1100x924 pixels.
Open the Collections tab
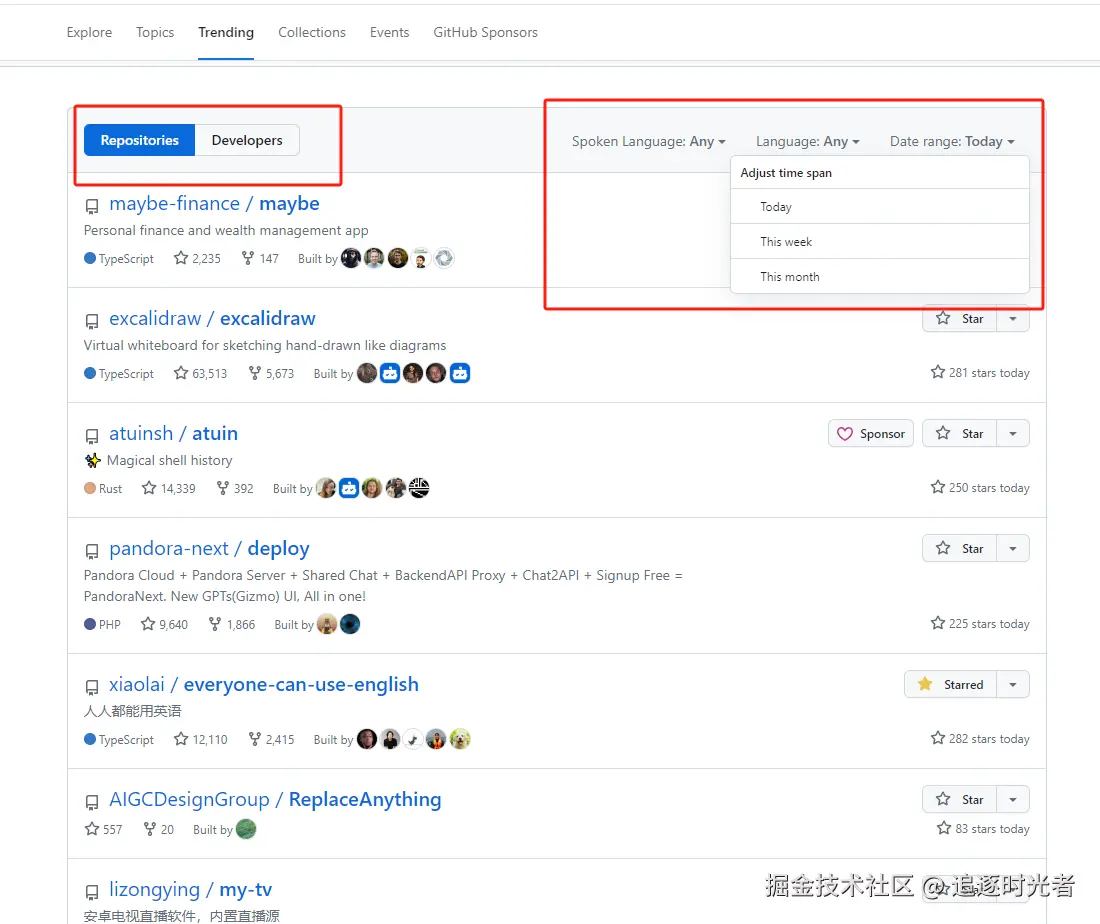point(311,32)
